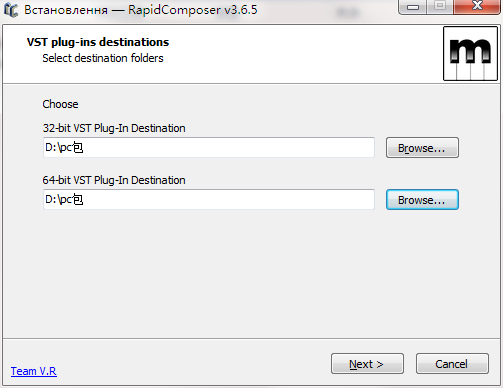The image size is (503, 388).
Task: Cancel the installation
Action: (x=452, y=364)
